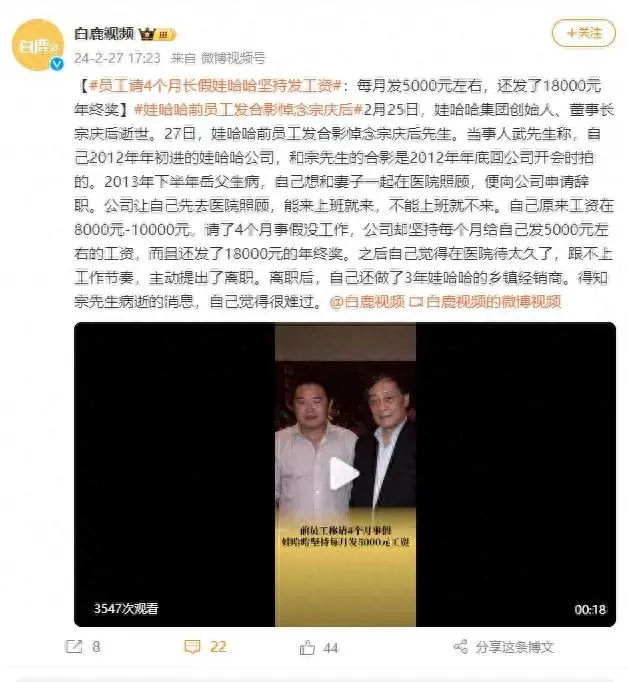Click the 微博视频号 source link

click(233, 58)
